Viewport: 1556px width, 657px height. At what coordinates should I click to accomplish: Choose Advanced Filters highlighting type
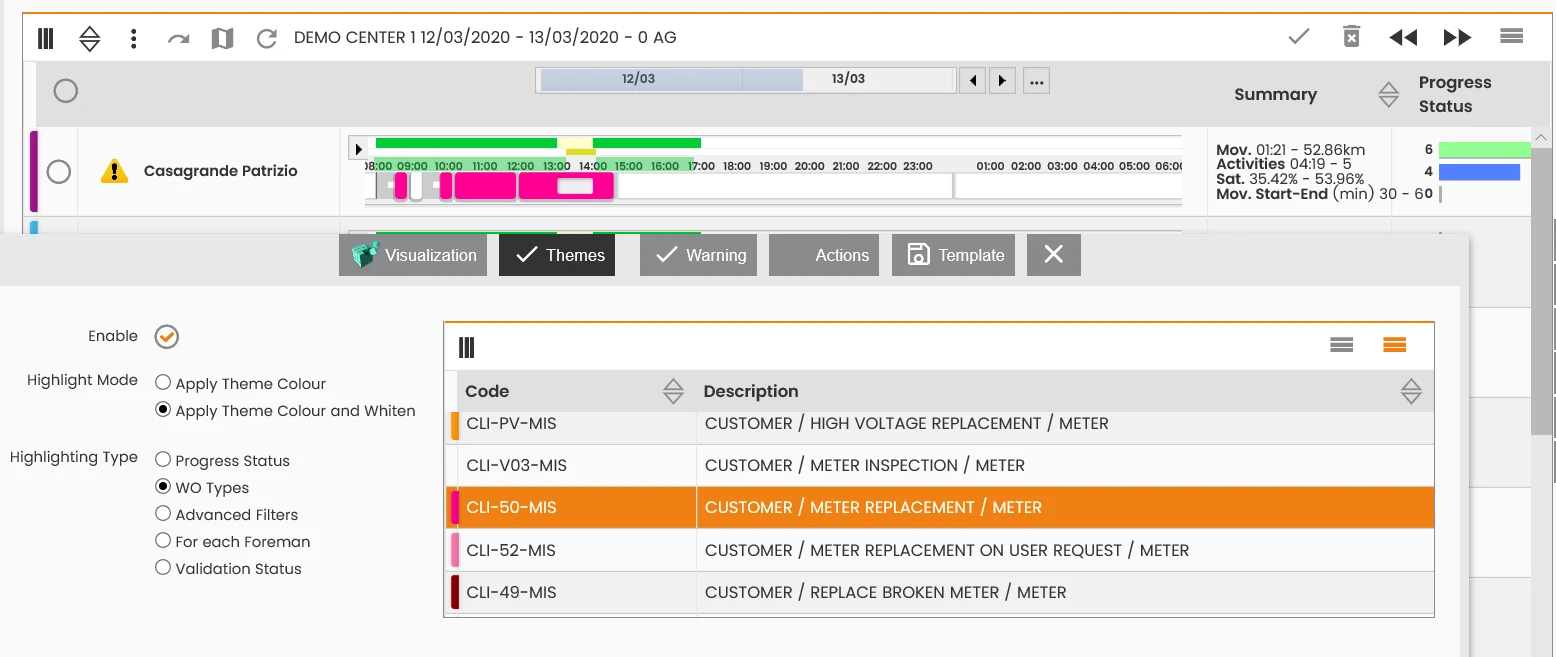tap(163, 514)
